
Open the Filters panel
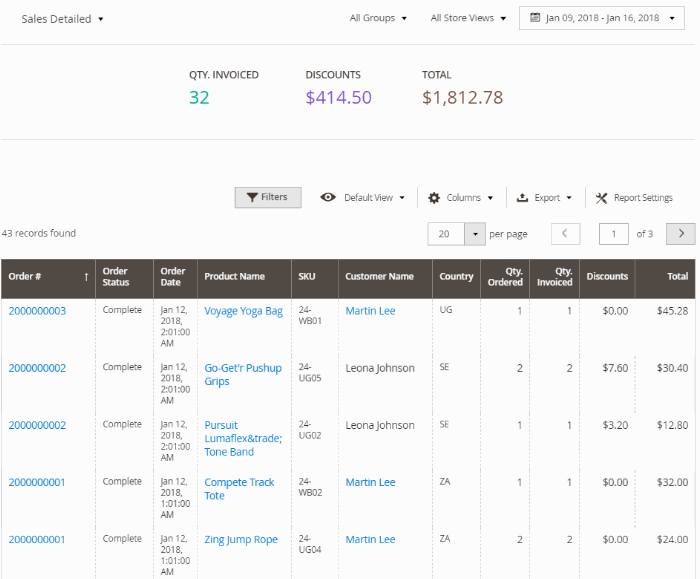(268, 197)
